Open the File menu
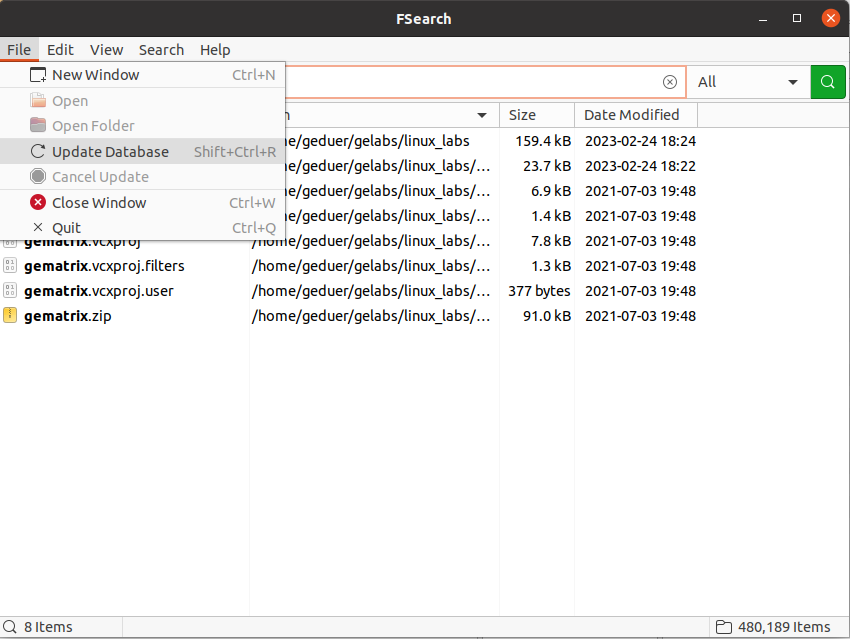This screenshot has height=639, width=850. (x=19, y=50)
